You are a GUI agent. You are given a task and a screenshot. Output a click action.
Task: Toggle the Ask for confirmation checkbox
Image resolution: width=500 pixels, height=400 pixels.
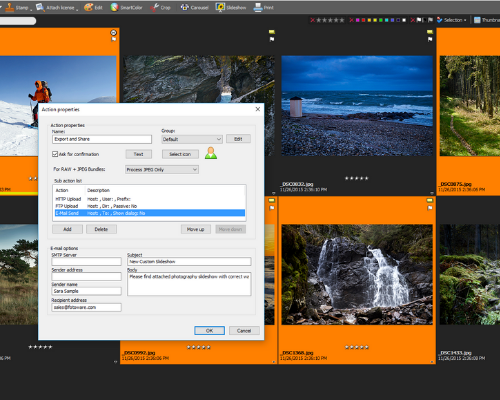55,154
